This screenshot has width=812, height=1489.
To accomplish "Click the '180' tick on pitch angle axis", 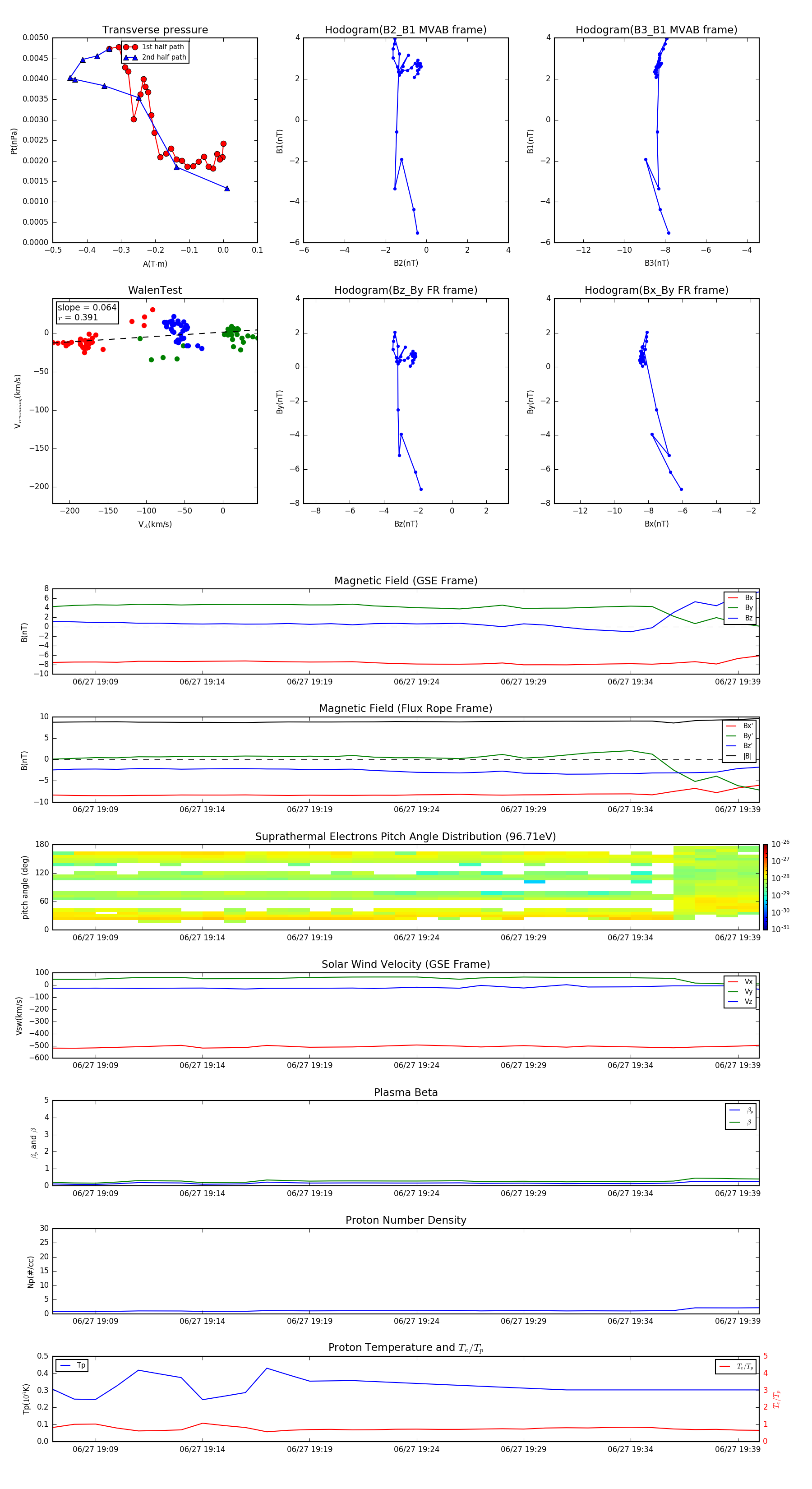I will tap(42, 845).
